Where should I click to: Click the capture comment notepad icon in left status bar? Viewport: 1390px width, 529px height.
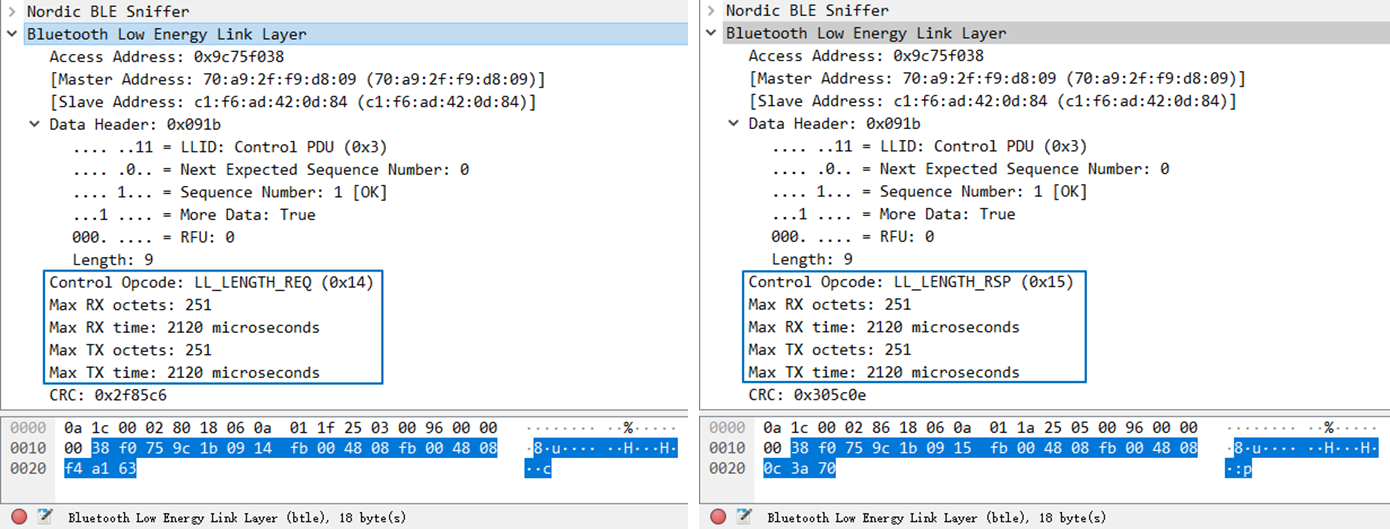(44, 517)
